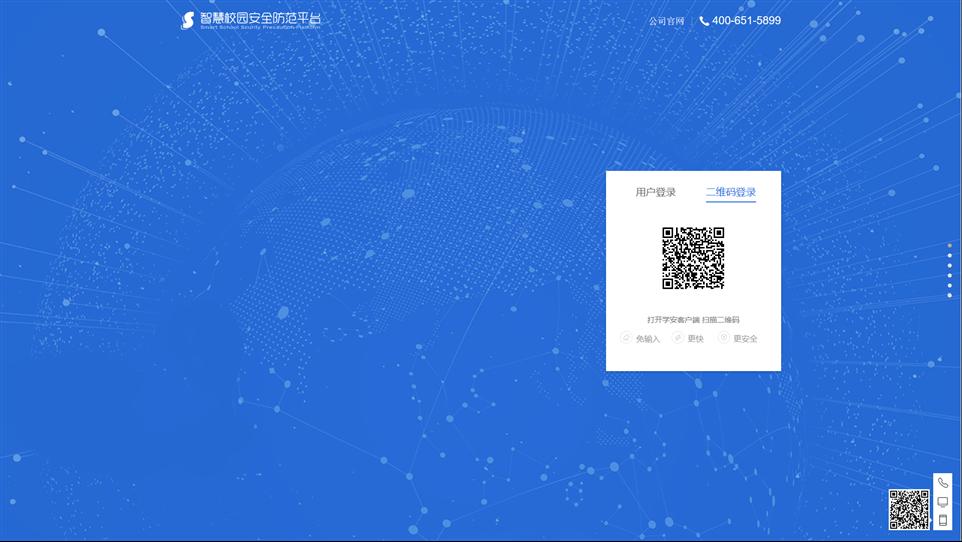
Task: Click the phone icon beside 400-651-5899
Action: pyautogui.click(x=704, y=21)
